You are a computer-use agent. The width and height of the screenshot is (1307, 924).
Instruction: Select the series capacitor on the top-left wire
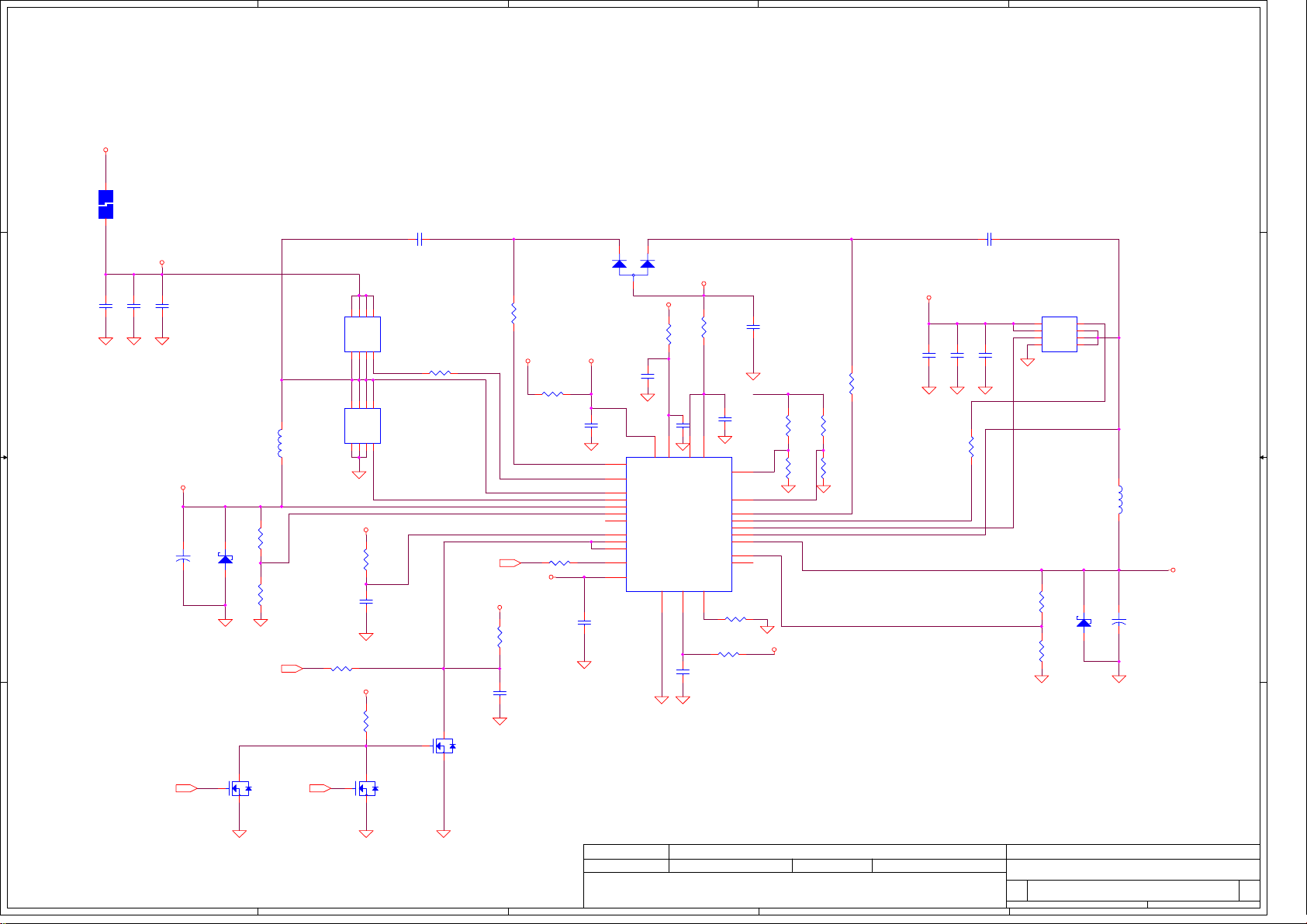point(420,240)
